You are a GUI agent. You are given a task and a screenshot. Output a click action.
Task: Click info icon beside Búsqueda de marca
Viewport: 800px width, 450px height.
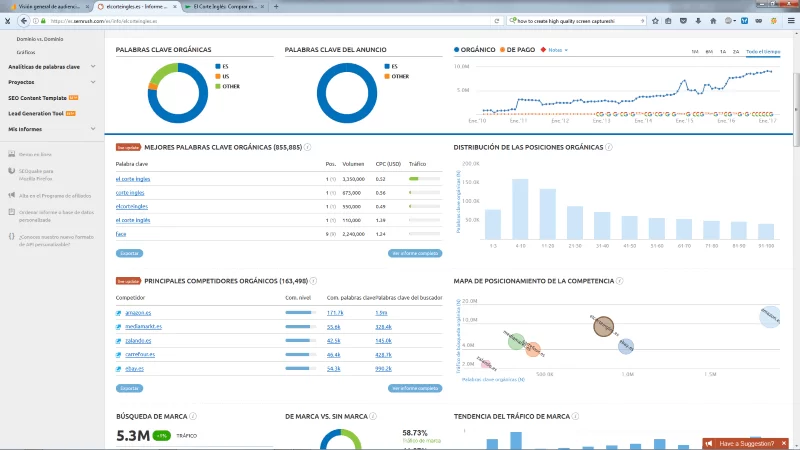[193, 416]
